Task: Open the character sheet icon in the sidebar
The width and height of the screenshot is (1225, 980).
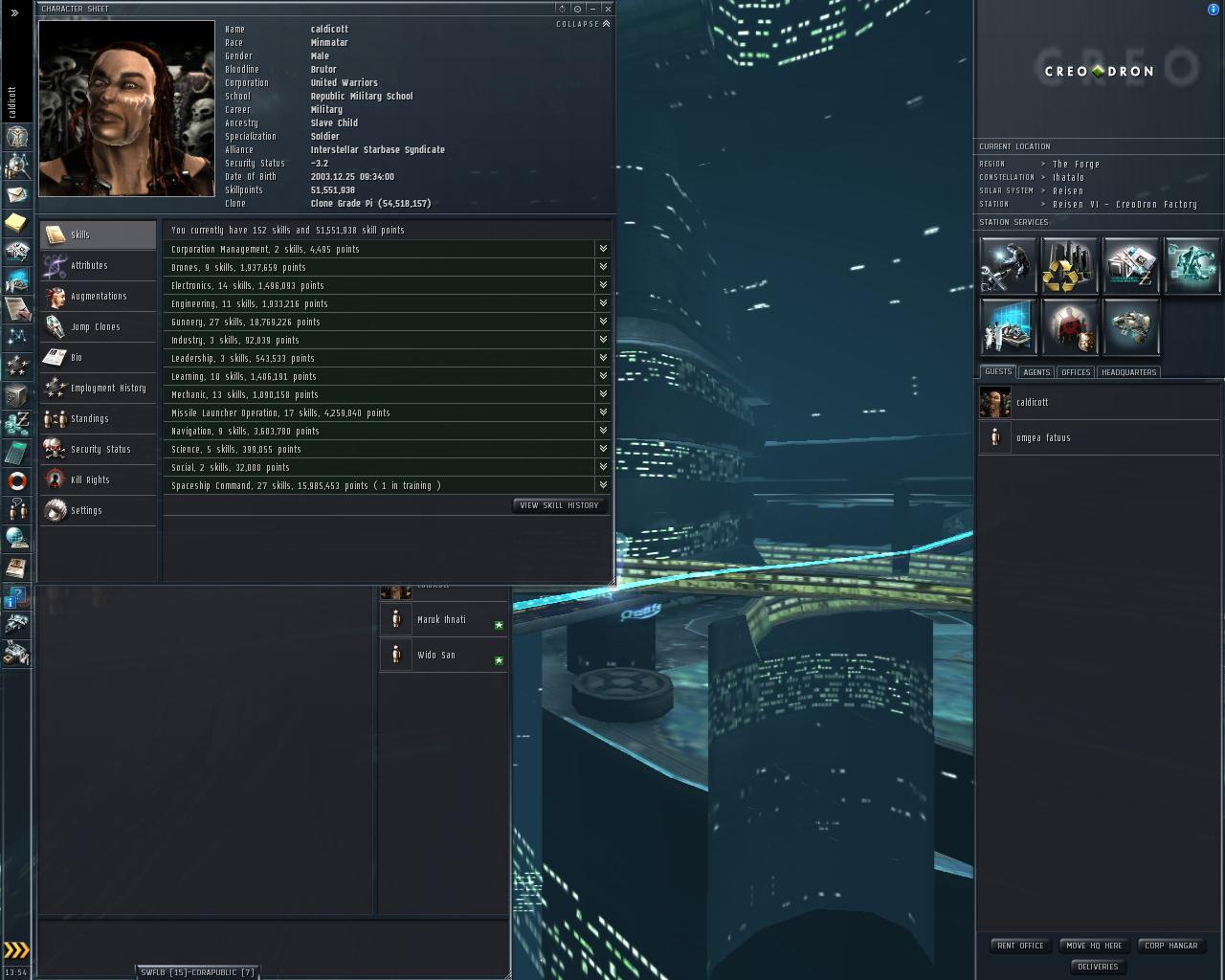Action: 16,137
